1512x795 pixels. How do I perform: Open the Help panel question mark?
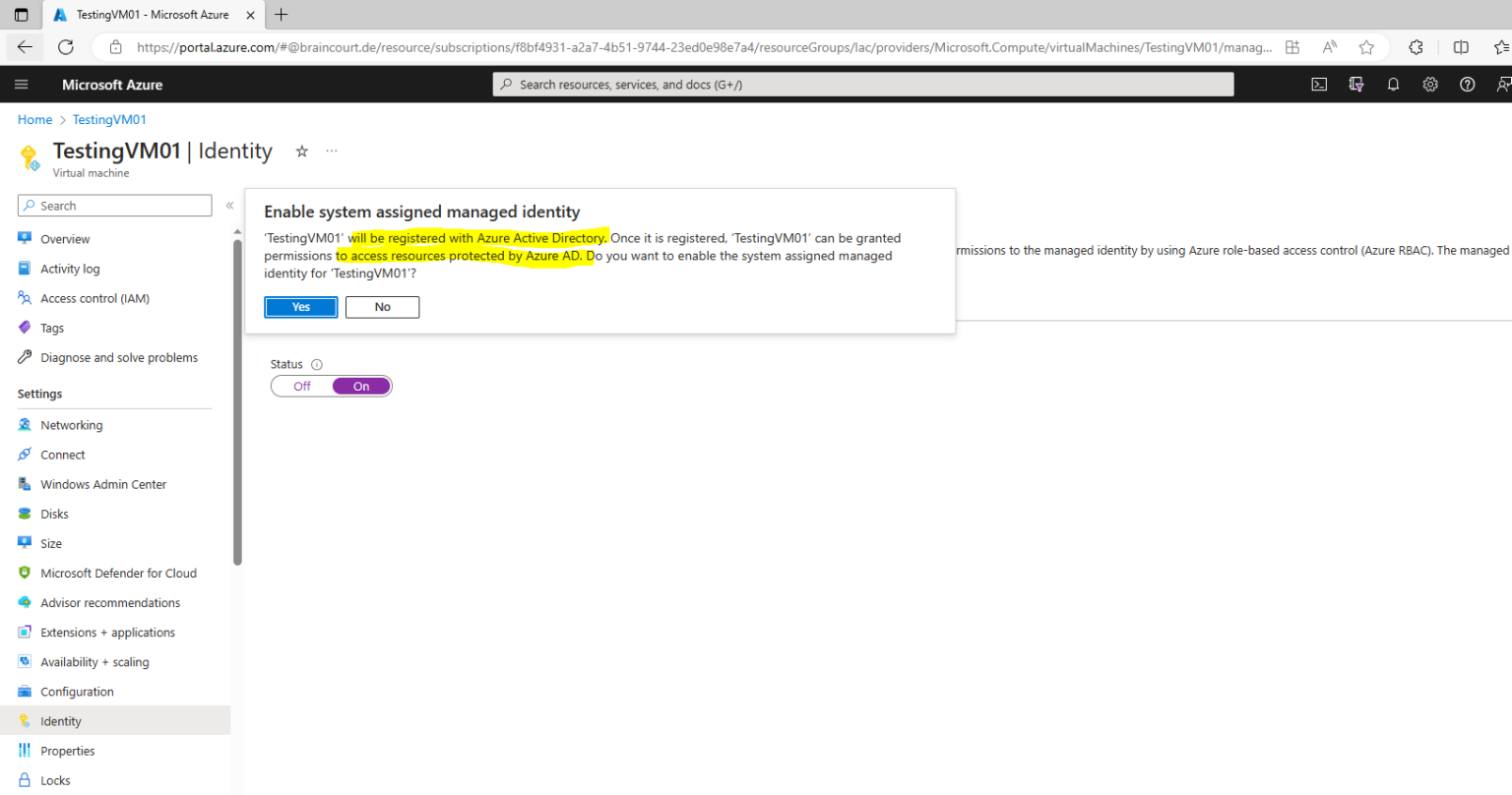click(1467, 85)
